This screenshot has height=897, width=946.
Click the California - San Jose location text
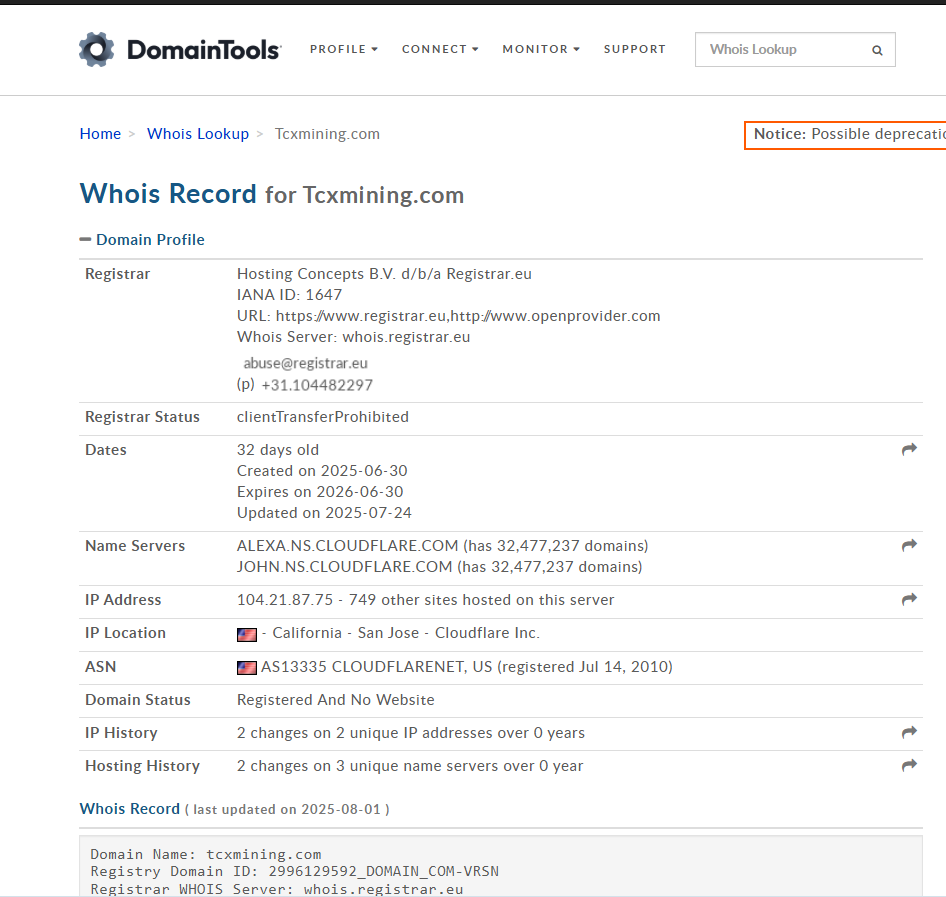coord(346,633)
